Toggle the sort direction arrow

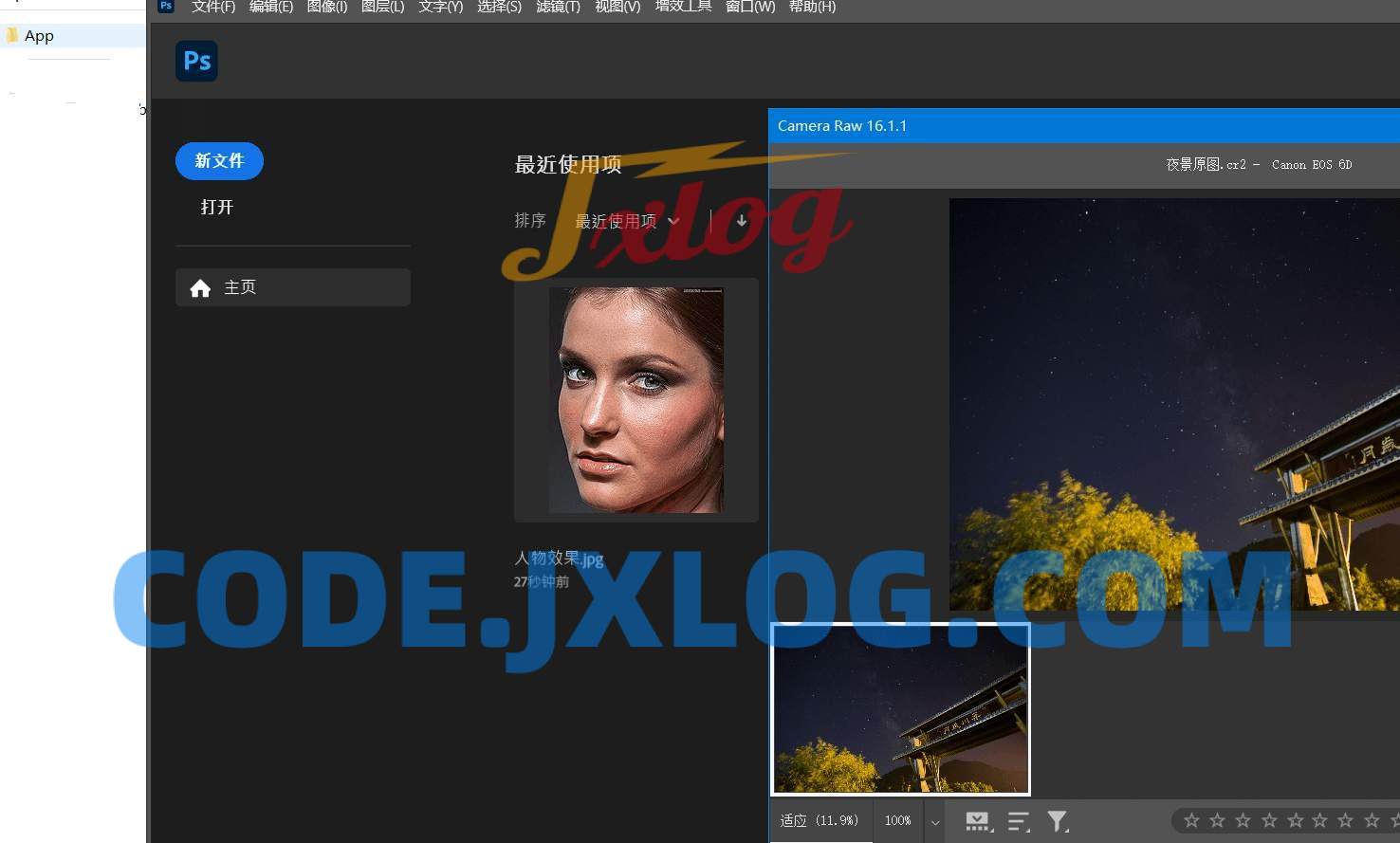click(741, 221)
